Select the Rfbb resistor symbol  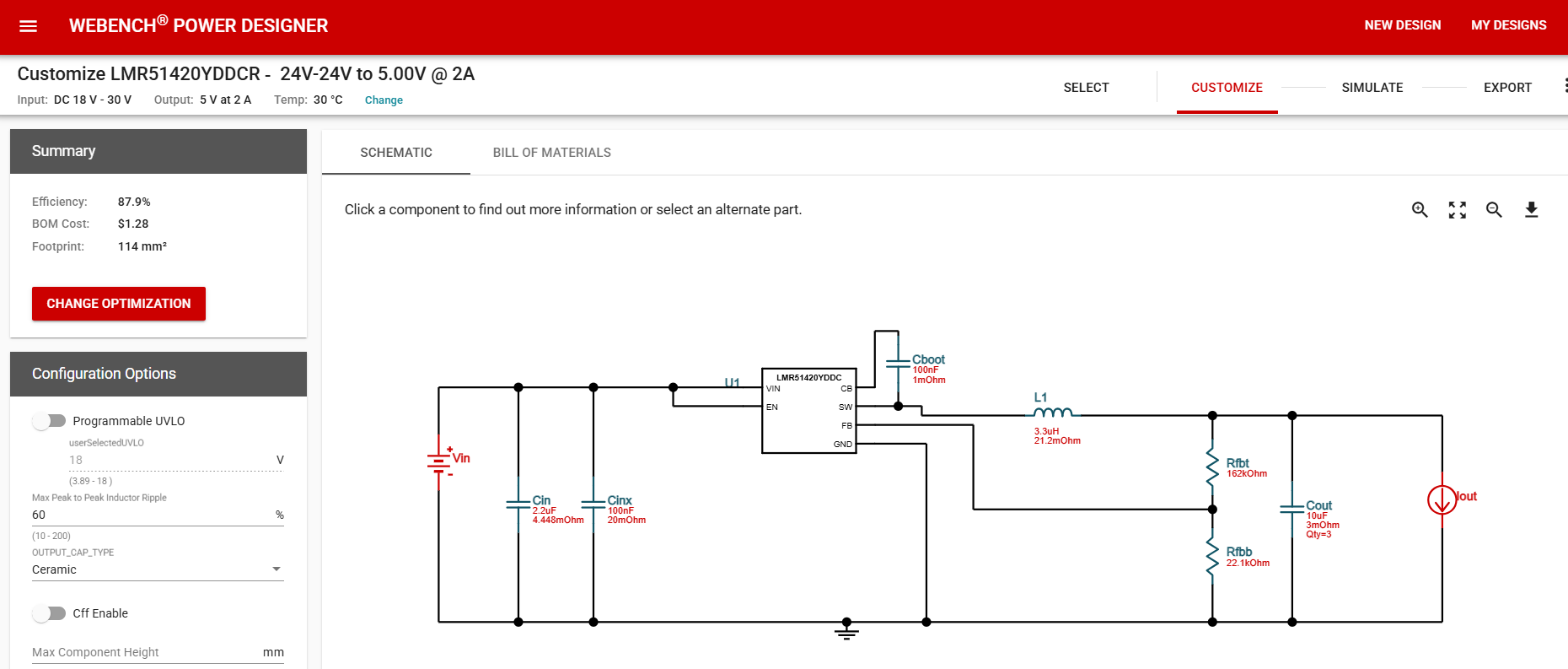[1212, 555]
